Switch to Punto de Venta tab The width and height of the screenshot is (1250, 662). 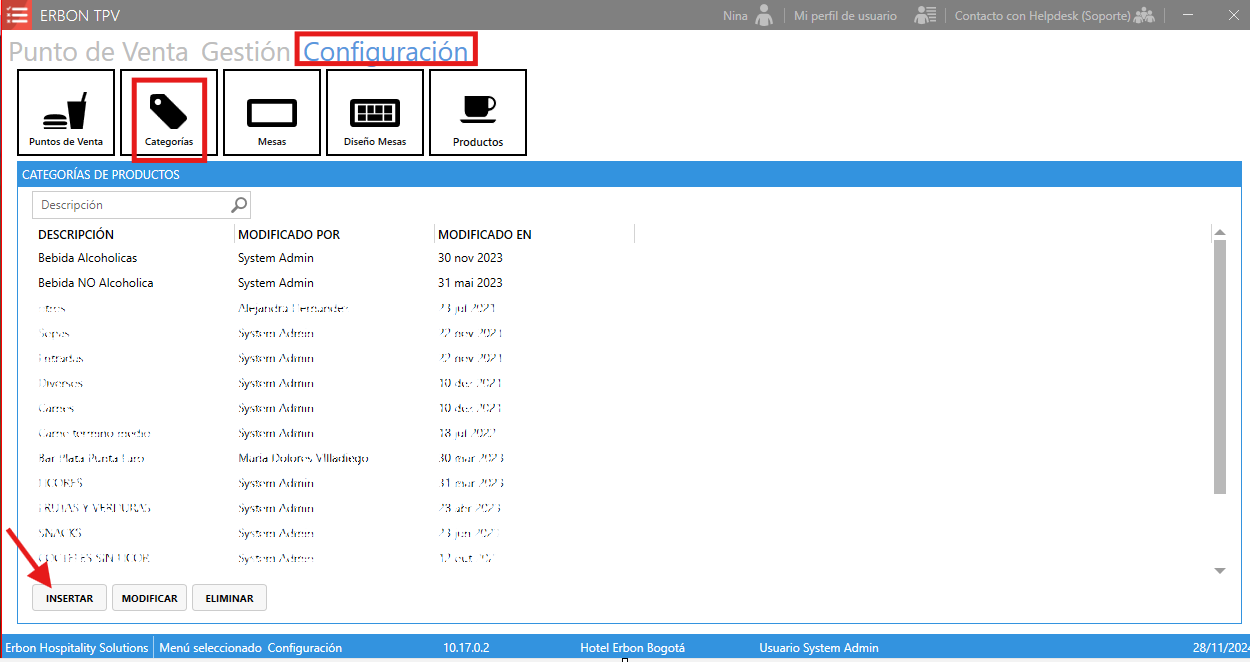click(100, 52)
